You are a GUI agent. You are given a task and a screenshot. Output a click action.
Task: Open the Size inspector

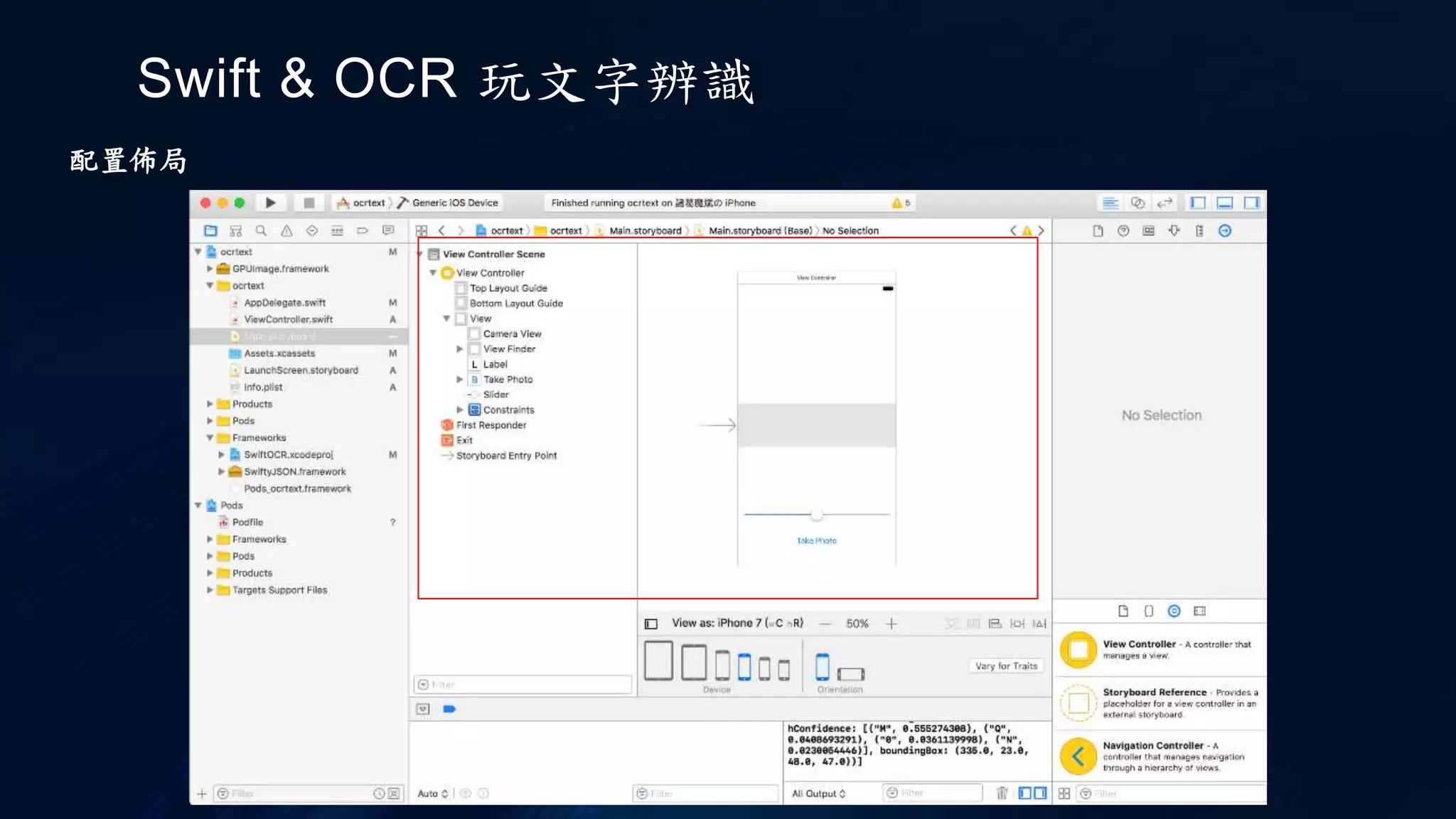pos(1199,230)
